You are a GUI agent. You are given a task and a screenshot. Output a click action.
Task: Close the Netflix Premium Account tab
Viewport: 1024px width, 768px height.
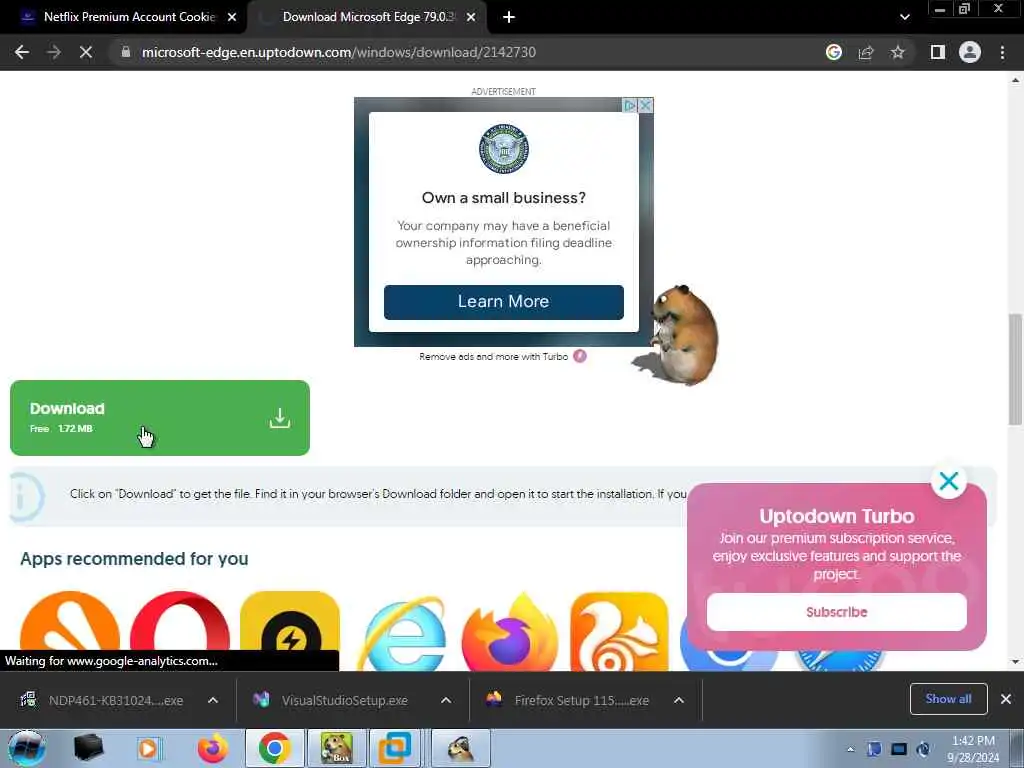pos(232,18)
